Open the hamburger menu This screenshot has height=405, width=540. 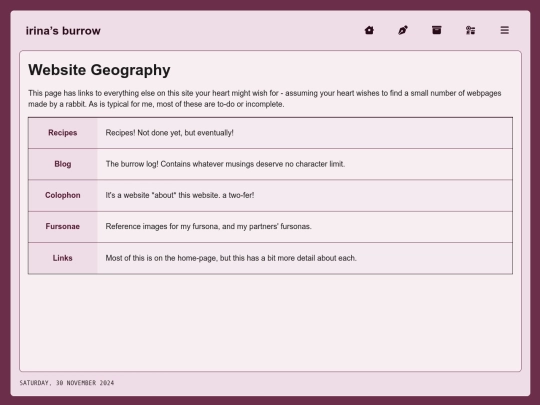505,30
